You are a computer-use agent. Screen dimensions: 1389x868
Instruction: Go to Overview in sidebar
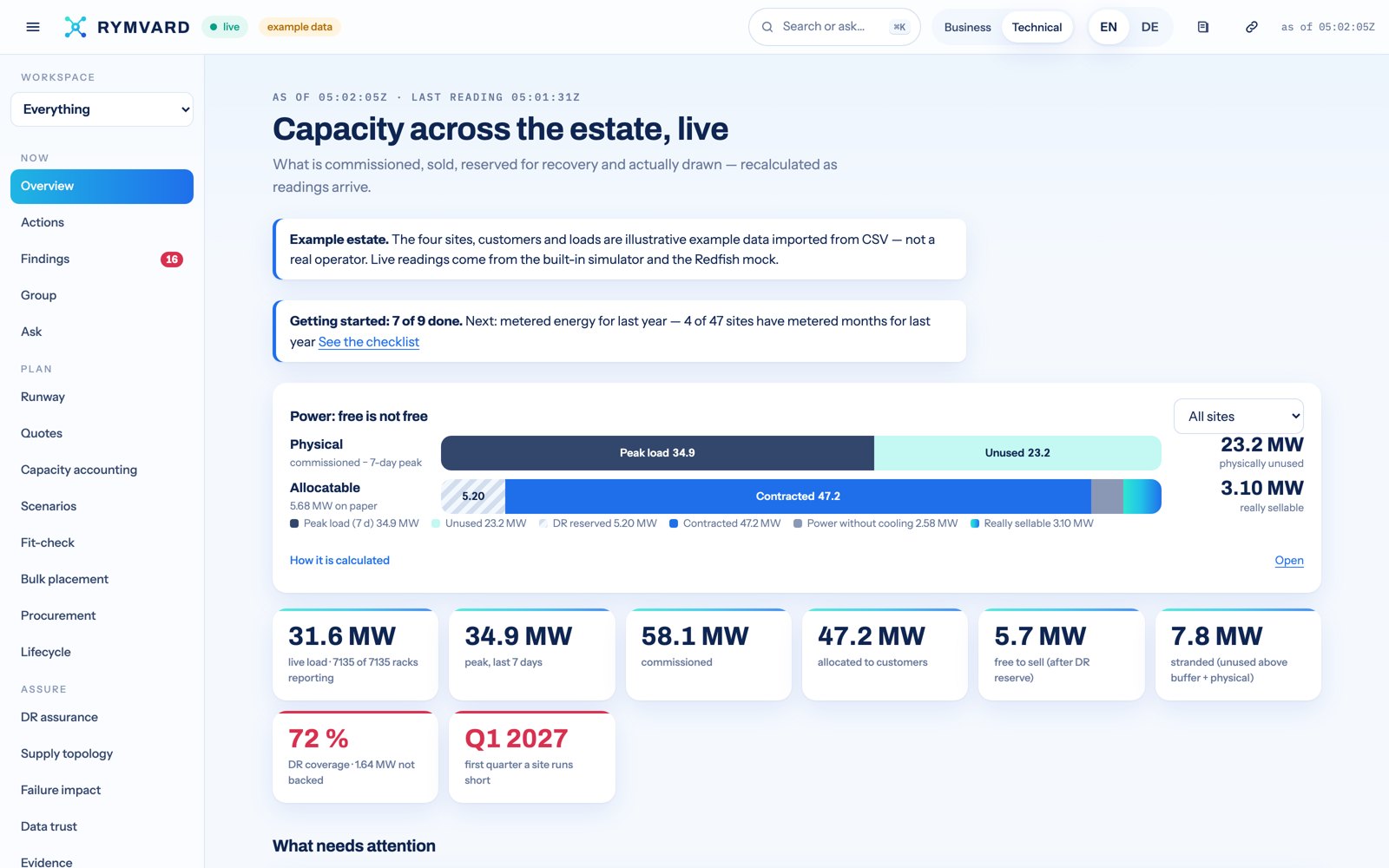point(102,187)
